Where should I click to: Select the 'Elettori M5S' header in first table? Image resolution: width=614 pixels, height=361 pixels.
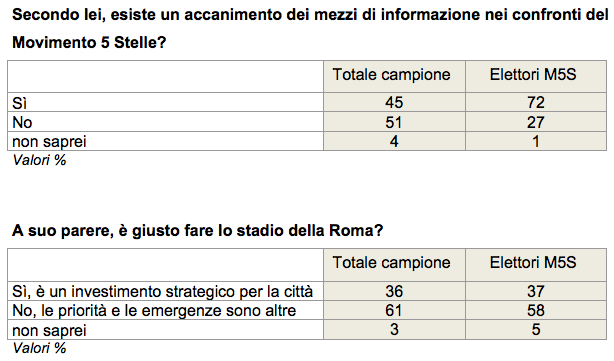tap(533, 74)
